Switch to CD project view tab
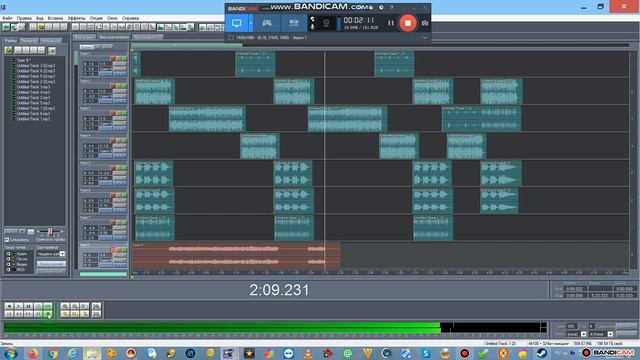Image resolution: width=640 pixels, height=360 pixels. [148, 37]
